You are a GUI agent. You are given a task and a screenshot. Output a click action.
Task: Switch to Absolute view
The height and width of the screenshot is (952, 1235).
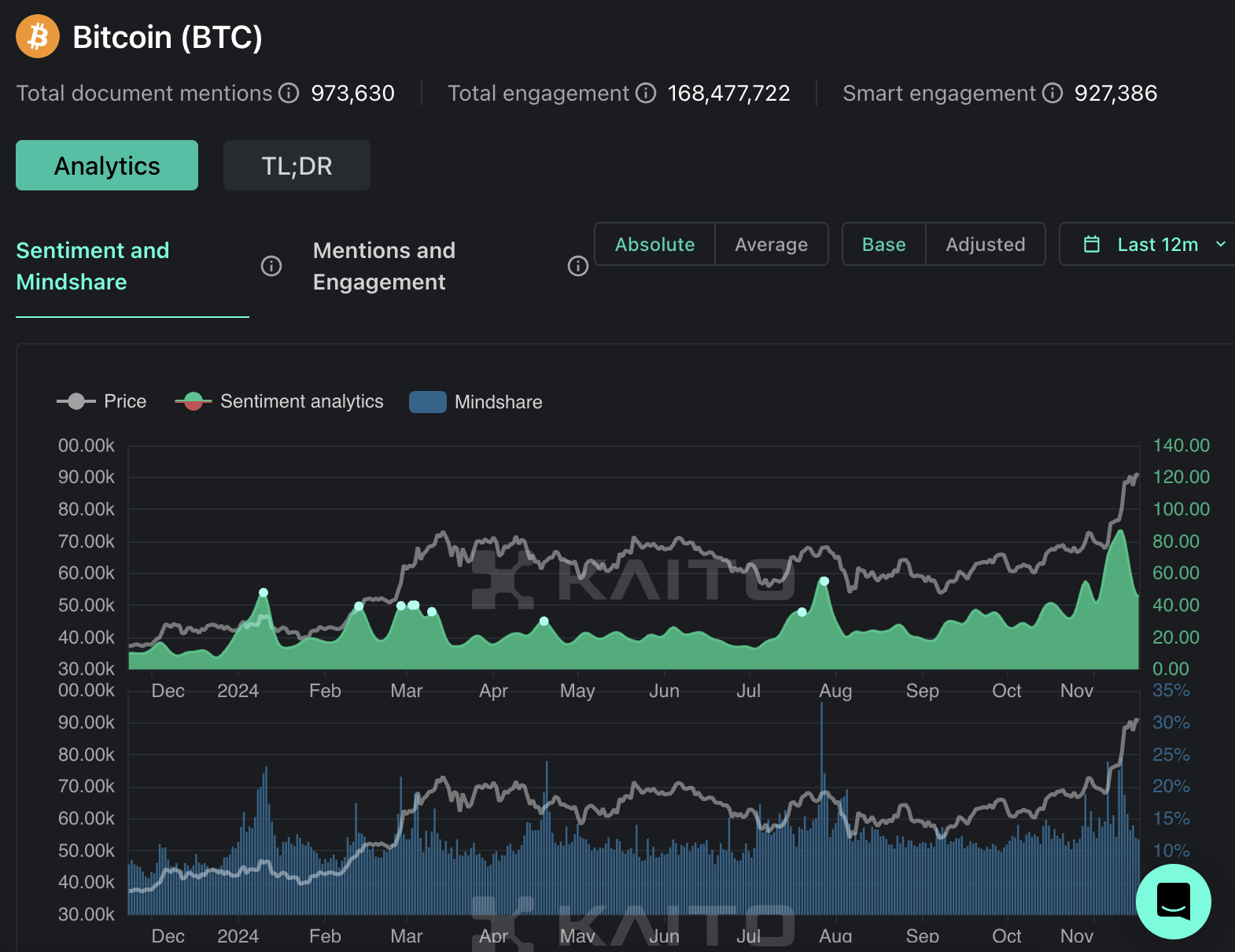click(x=654, y=244)
